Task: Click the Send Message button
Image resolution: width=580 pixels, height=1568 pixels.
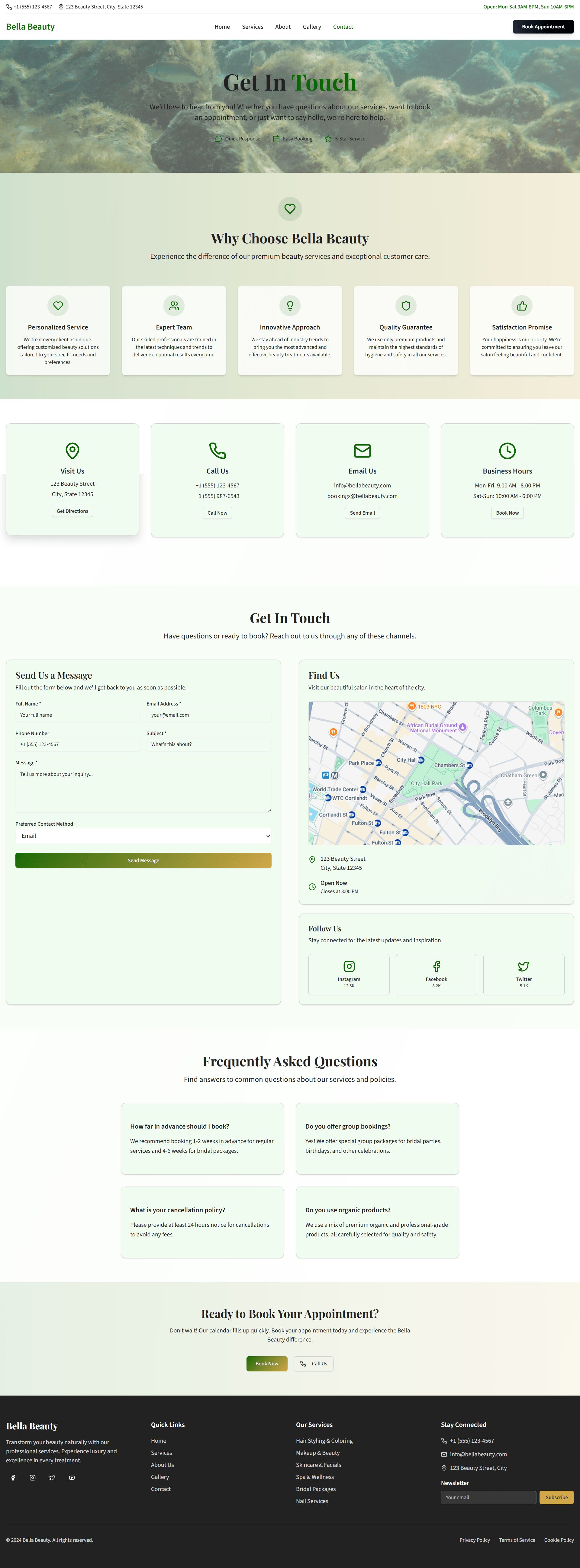Action: 143,860
